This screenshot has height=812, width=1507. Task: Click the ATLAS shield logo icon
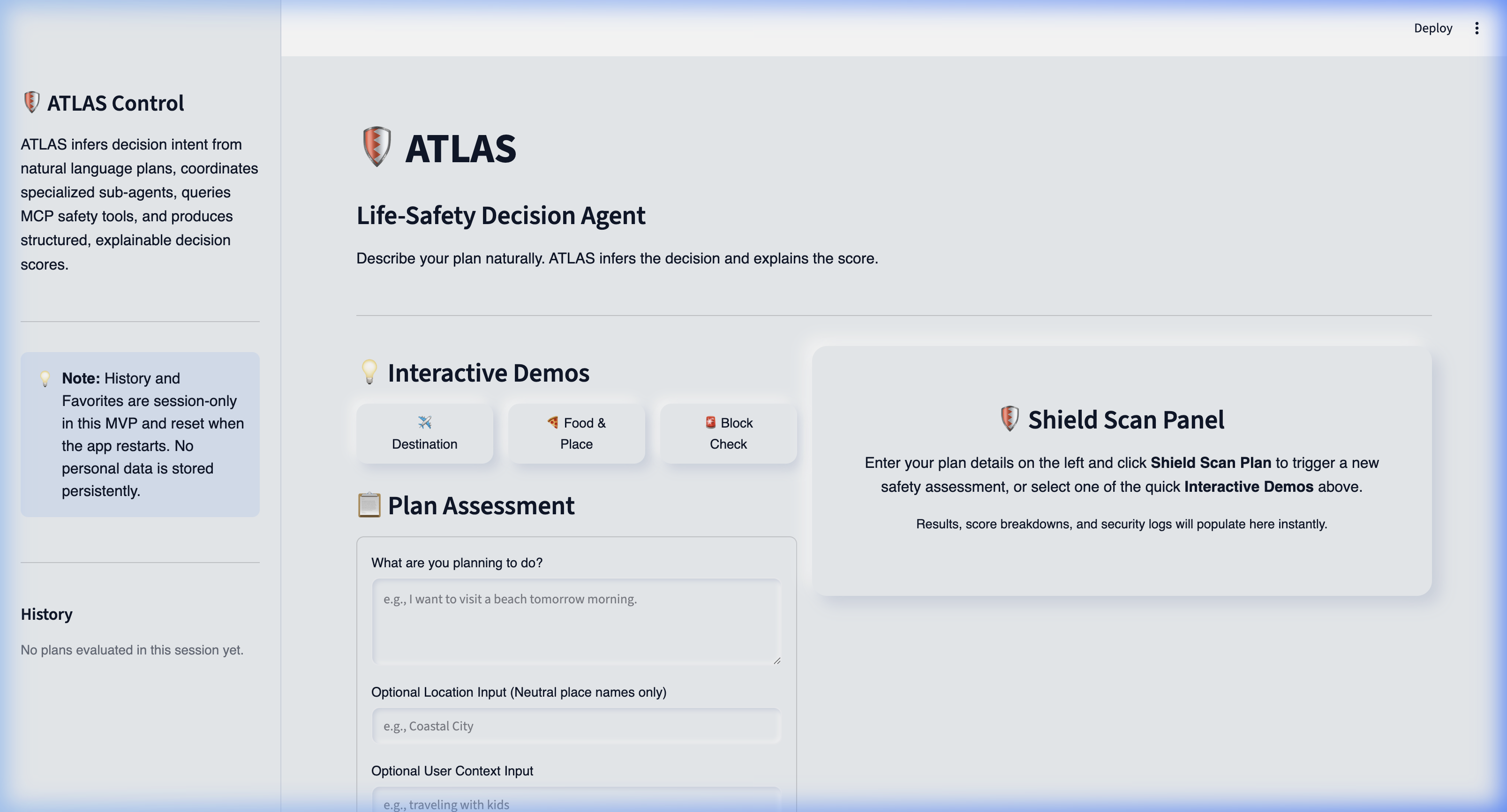pyautogui.click(x=377, y=146)
